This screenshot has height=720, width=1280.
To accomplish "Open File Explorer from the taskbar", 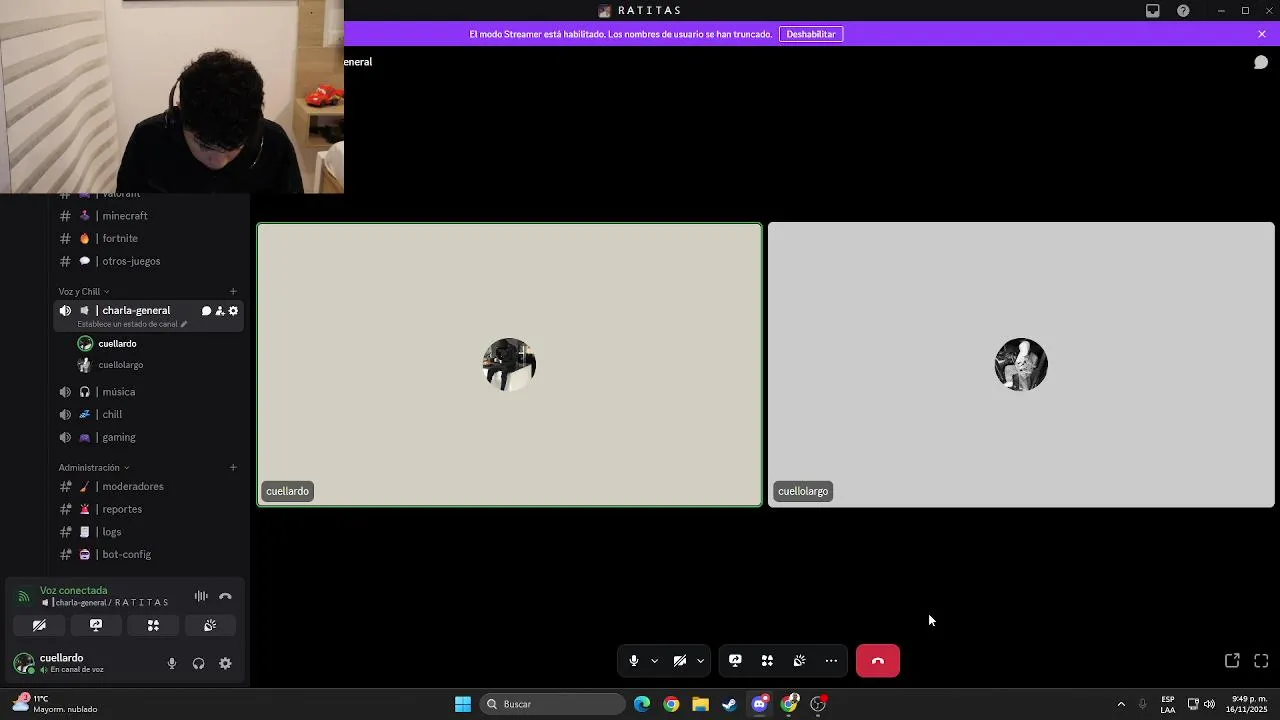I will [x=700, y=704].
